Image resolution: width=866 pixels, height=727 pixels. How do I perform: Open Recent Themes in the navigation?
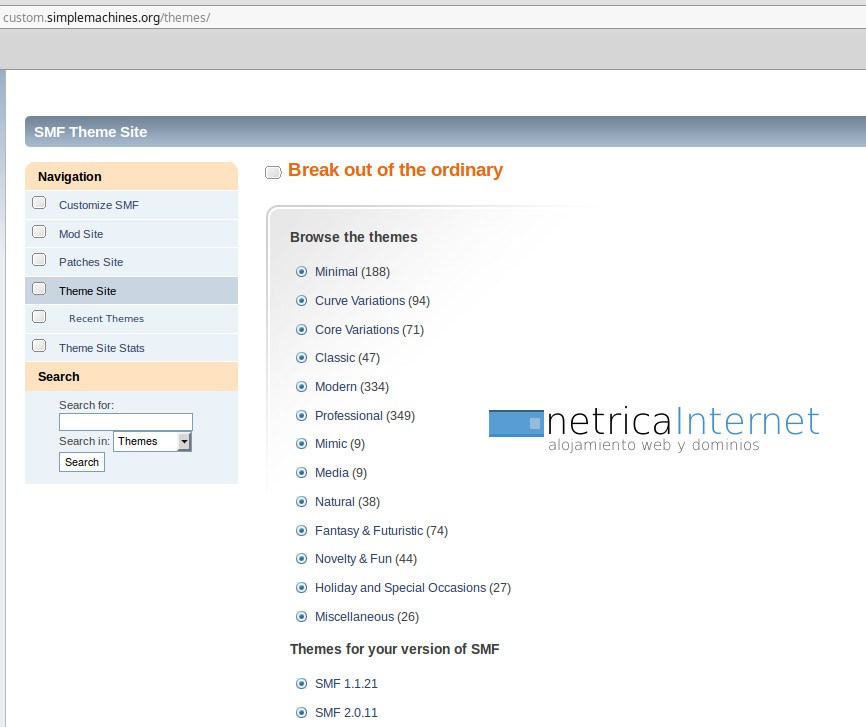[x=106, y=319]
